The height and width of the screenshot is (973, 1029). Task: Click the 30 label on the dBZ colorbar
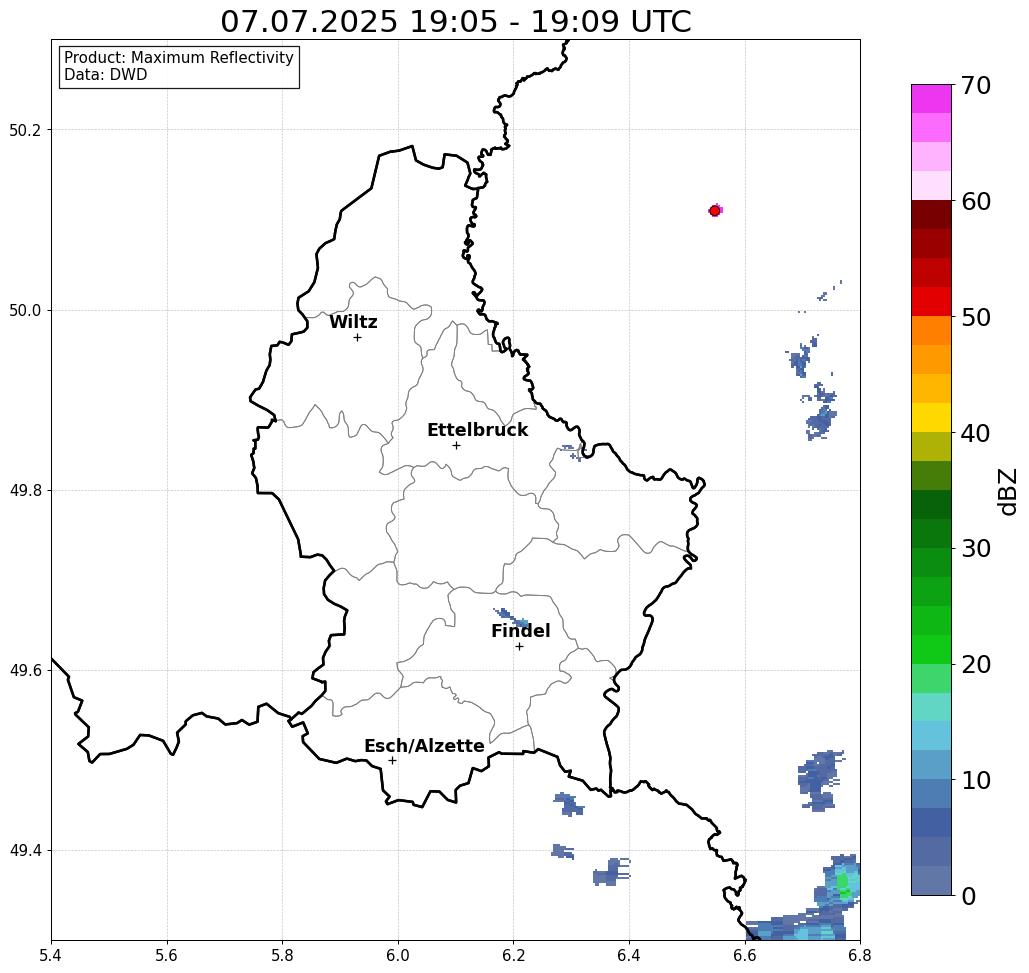click(x=976, y=549)
